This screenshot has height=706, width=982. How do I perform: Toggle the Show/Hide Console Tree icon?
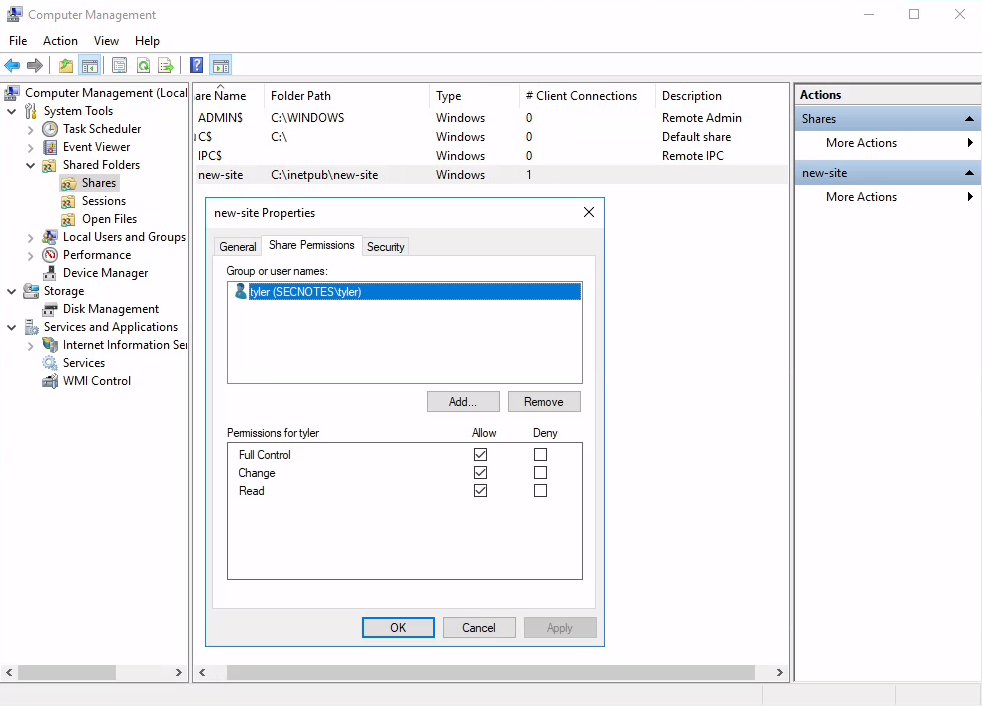[x=90, y=65]
